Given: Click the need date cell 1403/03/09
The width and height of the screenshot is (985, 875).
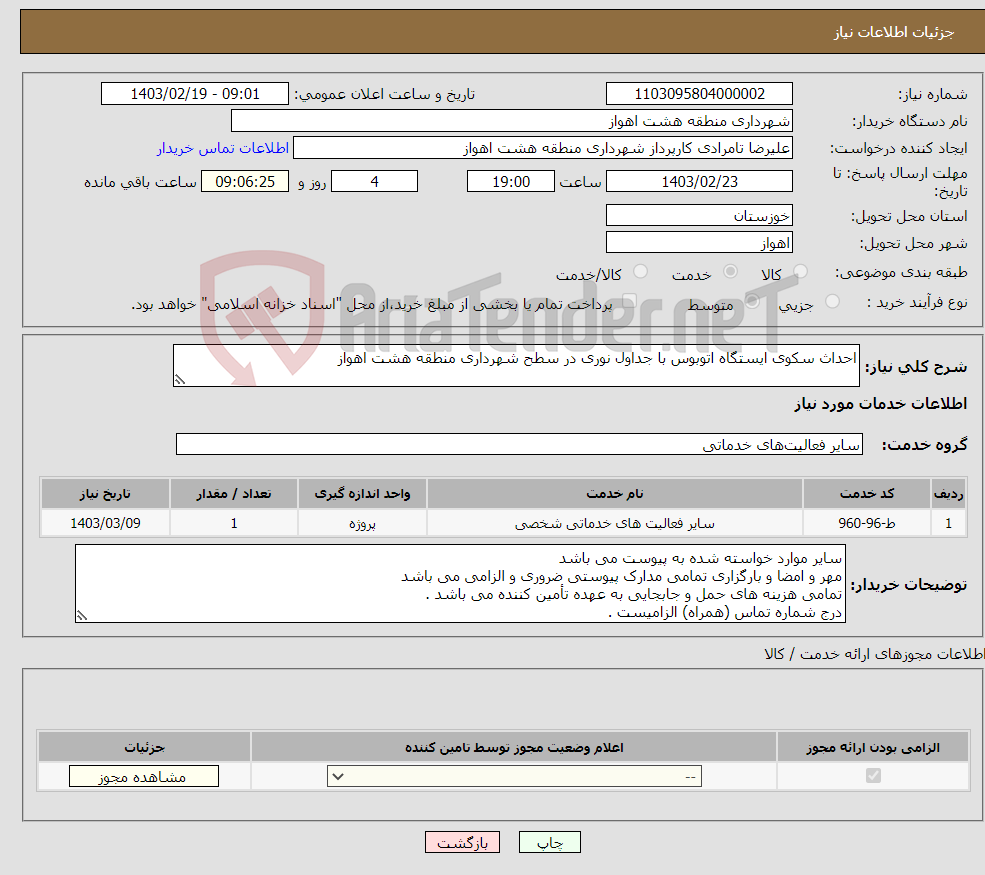Looking at the screenshot, I should 106,523.
